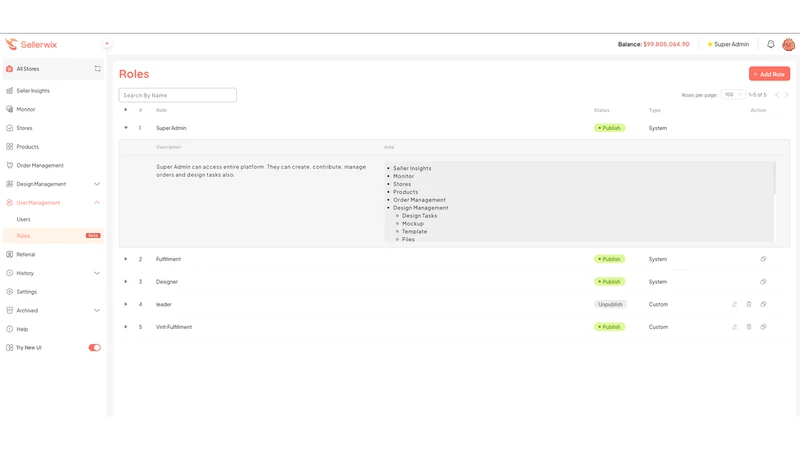Screen dimensions: 800x450
Task: Edit the leader role
Action: tap(735, 305)
